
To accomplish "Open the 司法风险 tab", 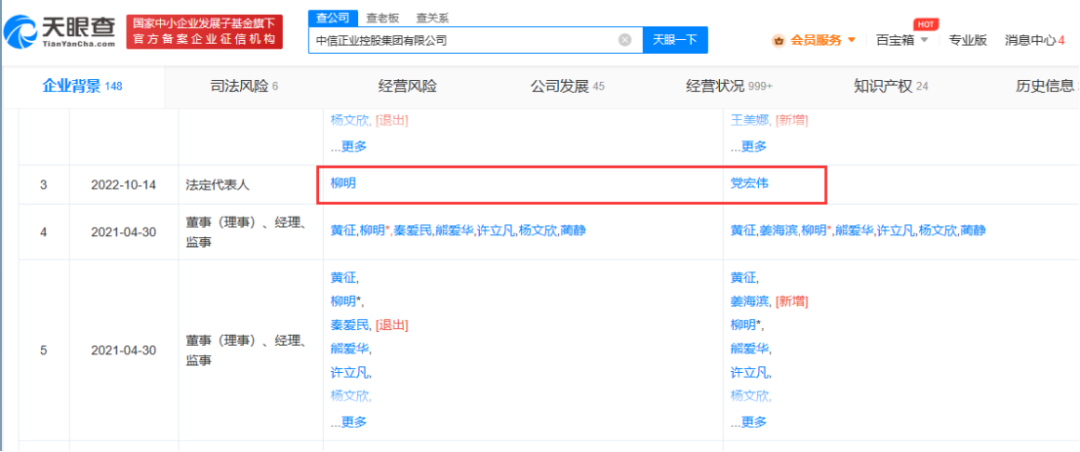I will tap(244, 87).
